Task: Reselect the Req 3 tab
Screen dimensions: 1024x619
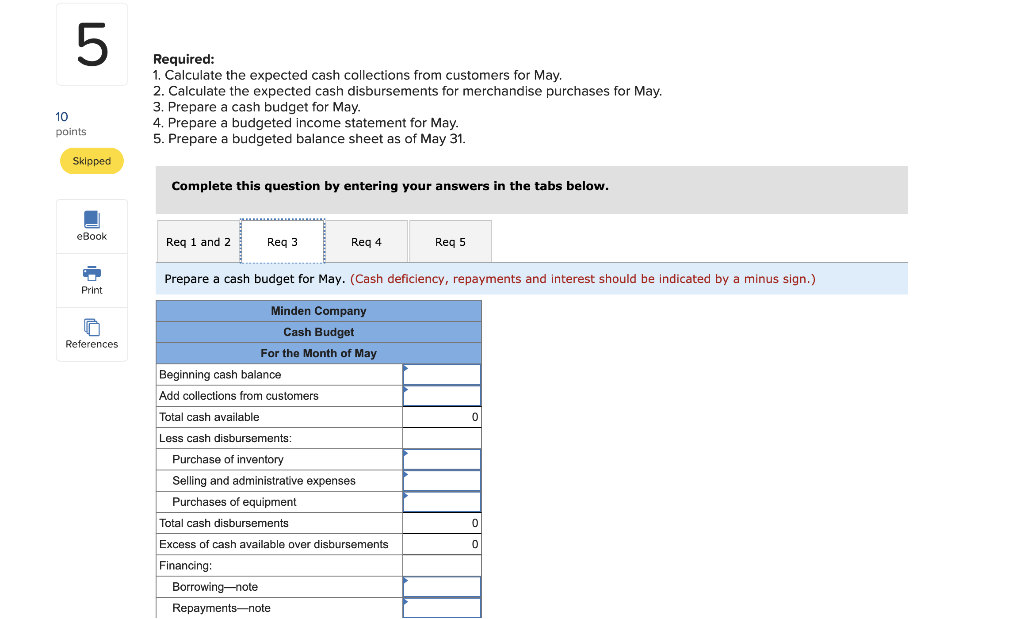Action: tap(282, 241)
